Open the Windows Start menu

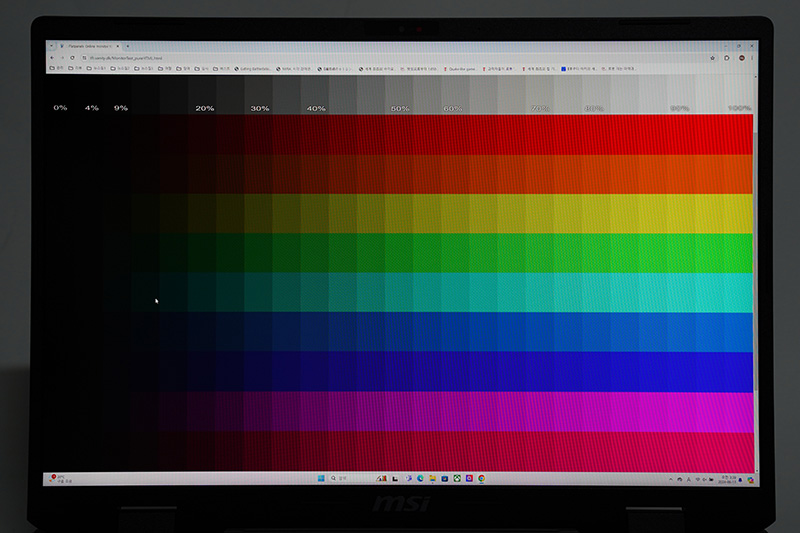coord(321,478)
